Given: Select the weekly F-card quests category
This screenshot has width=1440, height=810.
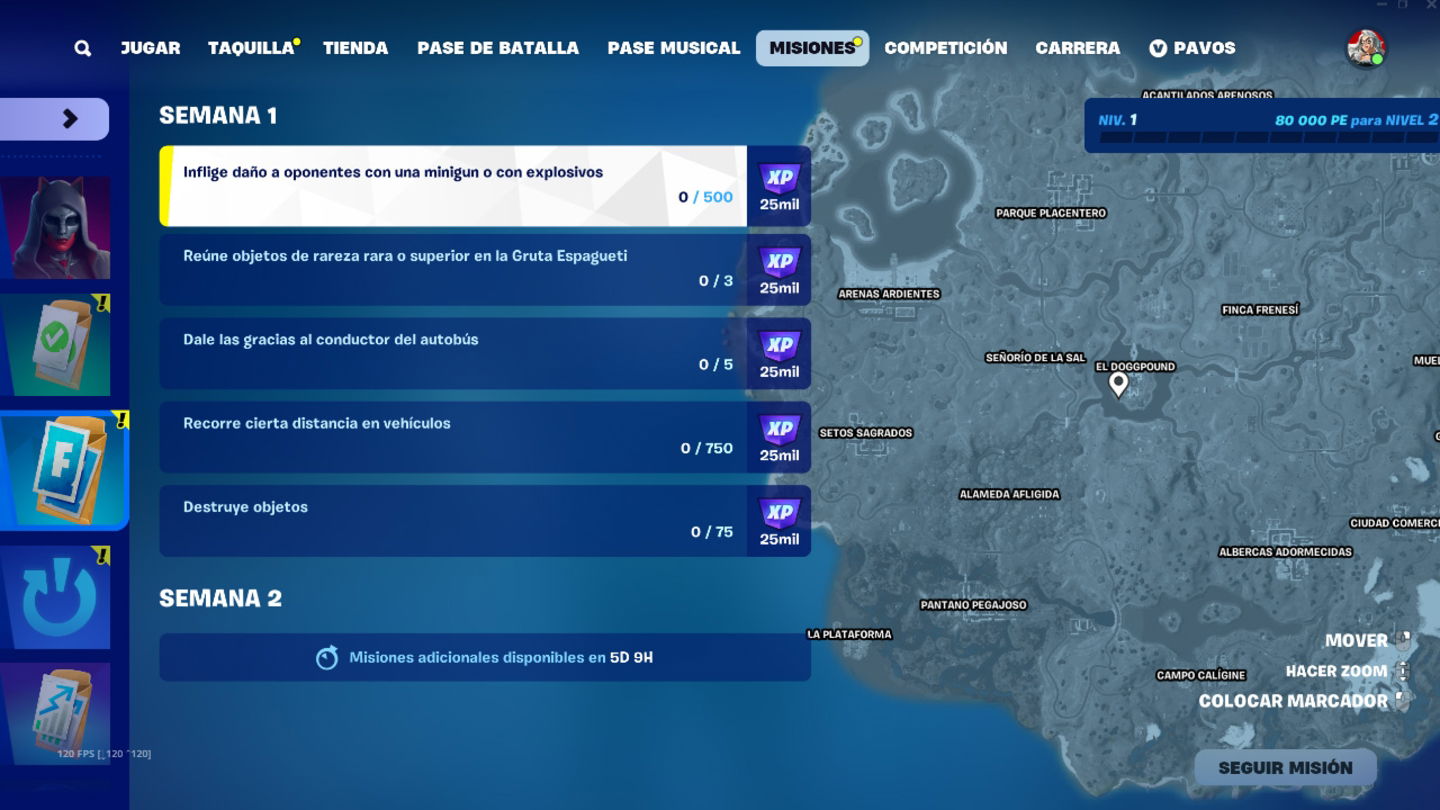Looking at the screenshot, I should (64, 471).
